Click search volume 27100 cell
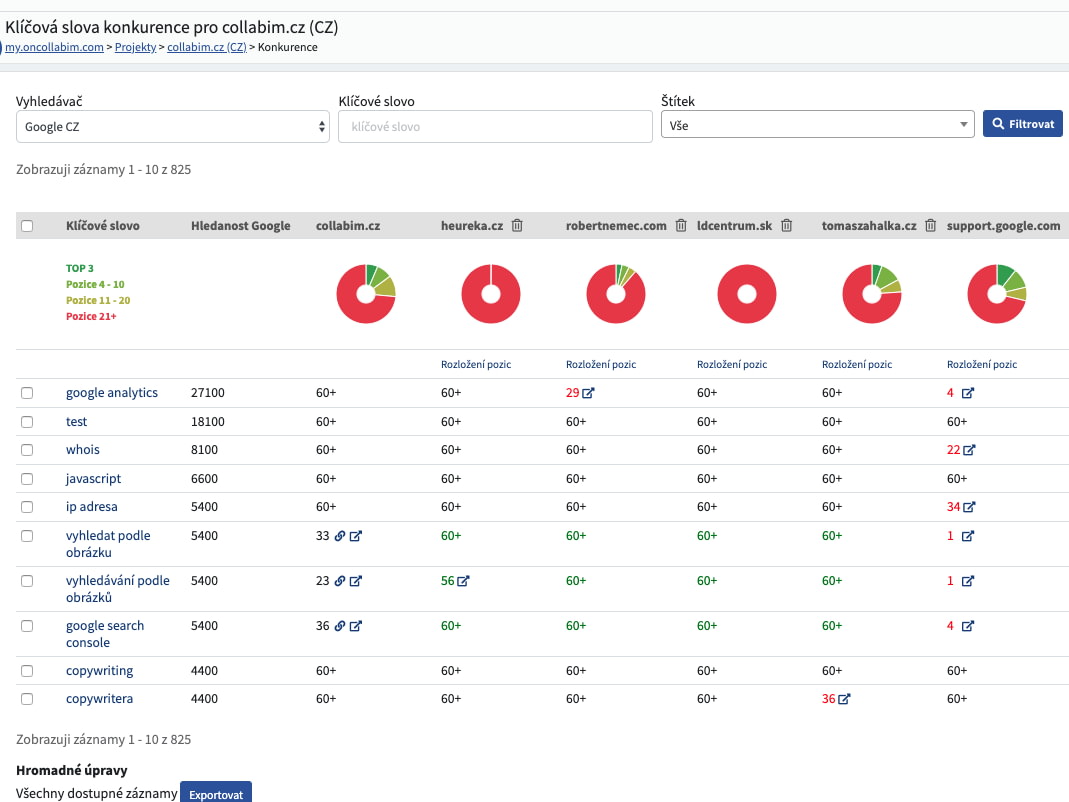 click(208, 393)
